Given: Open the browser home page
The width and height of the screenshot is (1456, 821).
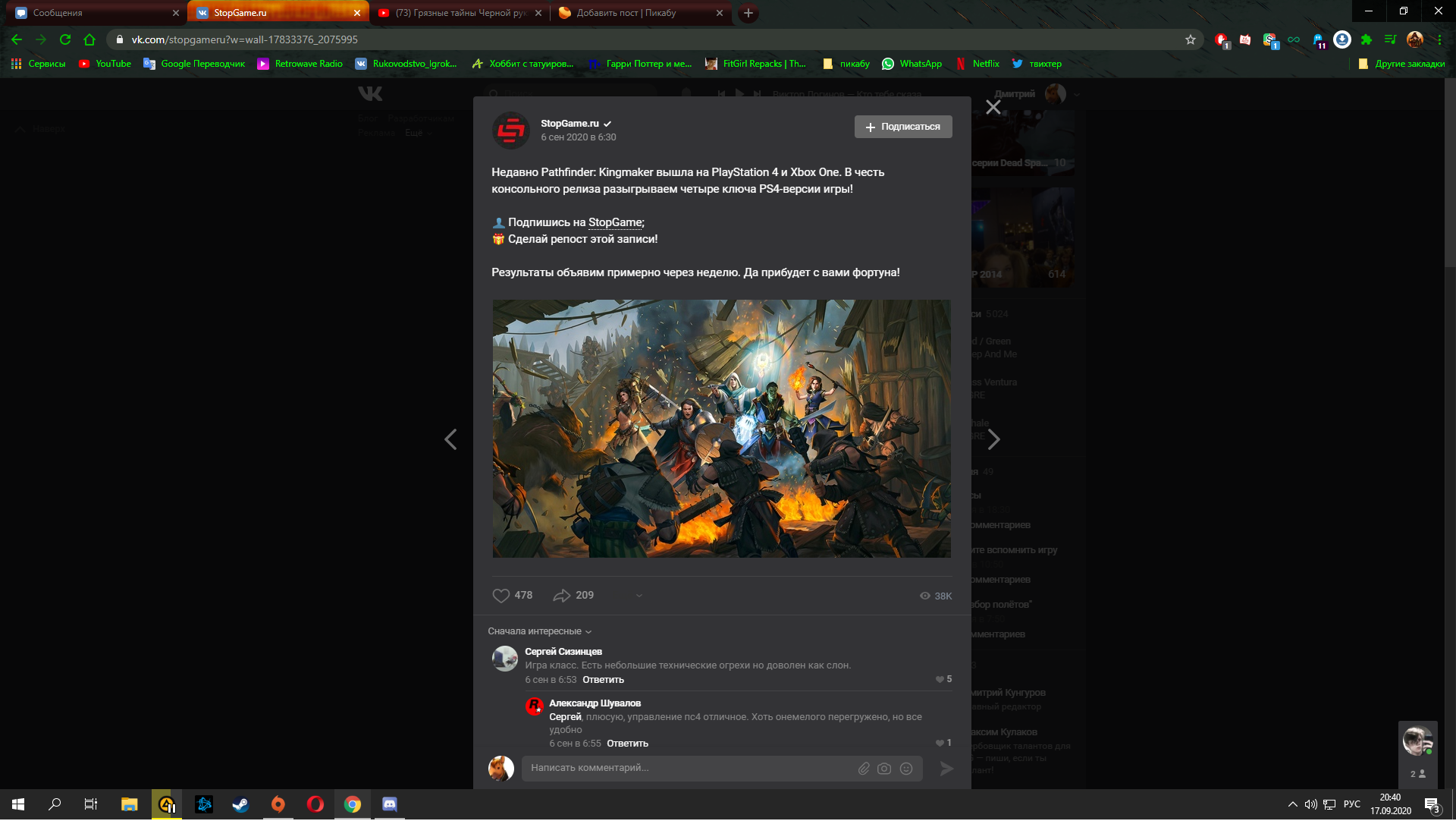Looking at the screenshot, I should (x=89, y=39).
